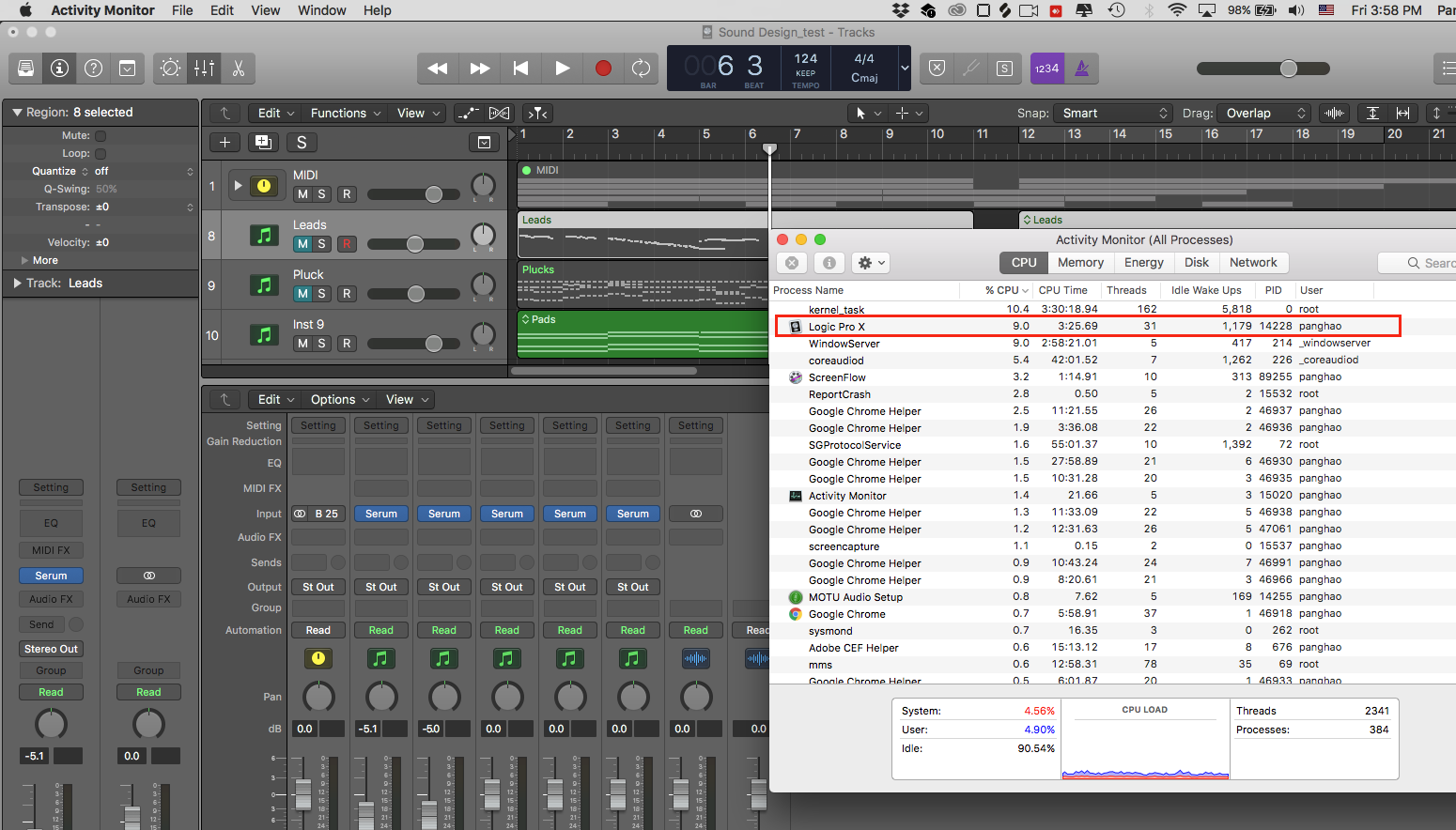Open Smart Controls from the control bar

point(170,69)
